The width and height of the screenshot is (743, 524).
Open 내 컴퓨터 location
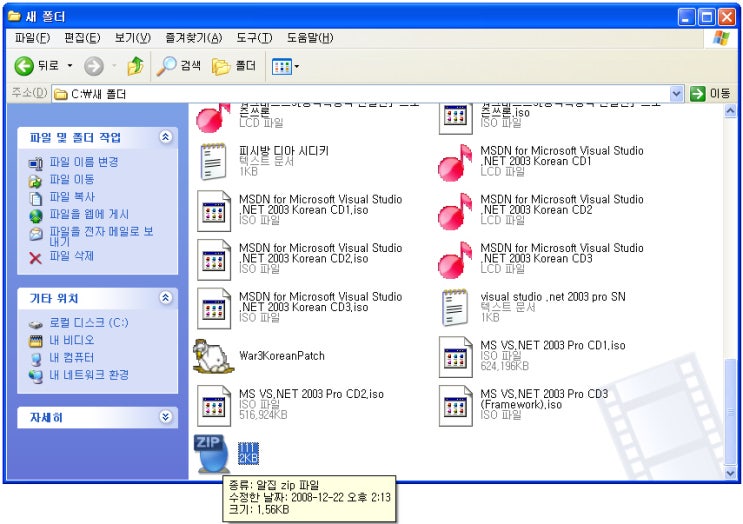(x=72, y=357)
